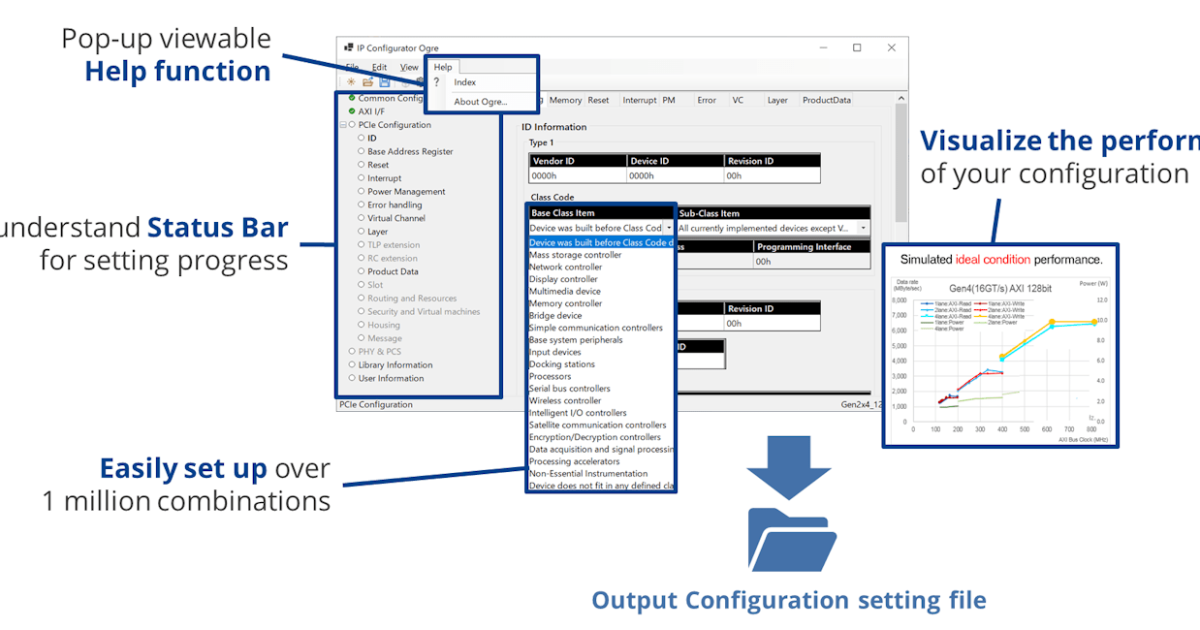The width and height of the screenshot is (1200, 630).
Task: Create a new configuration with the first toolbar icon
Action: [350, 81]
